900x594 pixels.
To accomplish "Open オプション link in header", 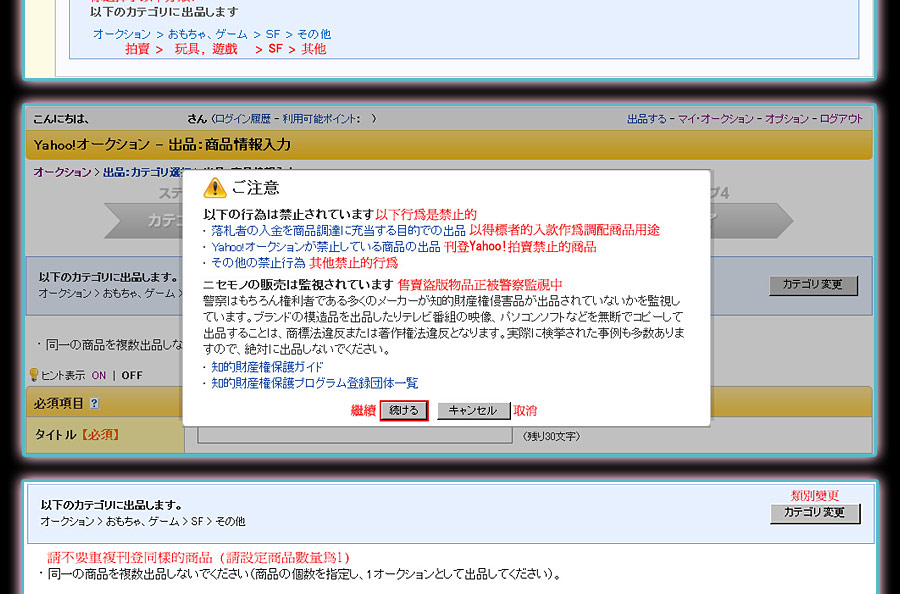I will pos(786,119).
